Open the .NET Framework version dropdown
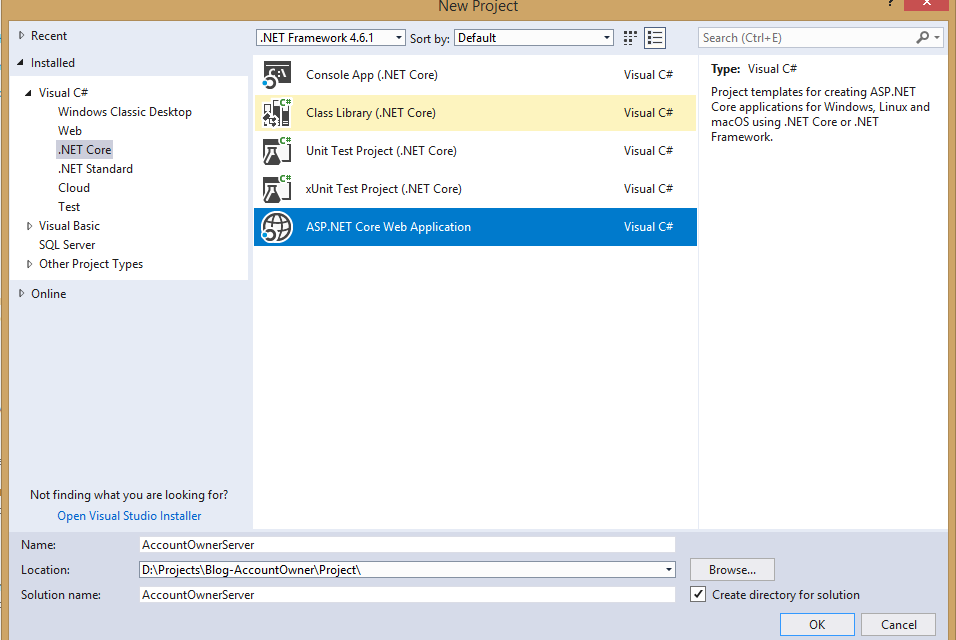Screen dimensions: 956x640 coord(398,38)
